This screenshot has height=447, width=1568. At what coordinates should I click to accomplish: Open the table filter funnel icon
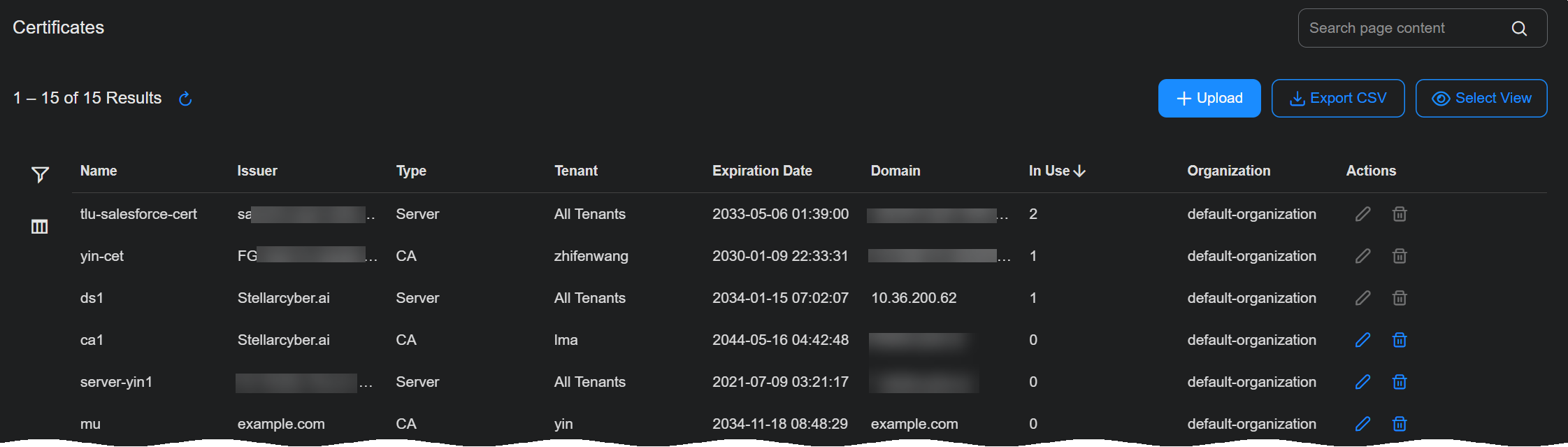click(x=40, y=174)
